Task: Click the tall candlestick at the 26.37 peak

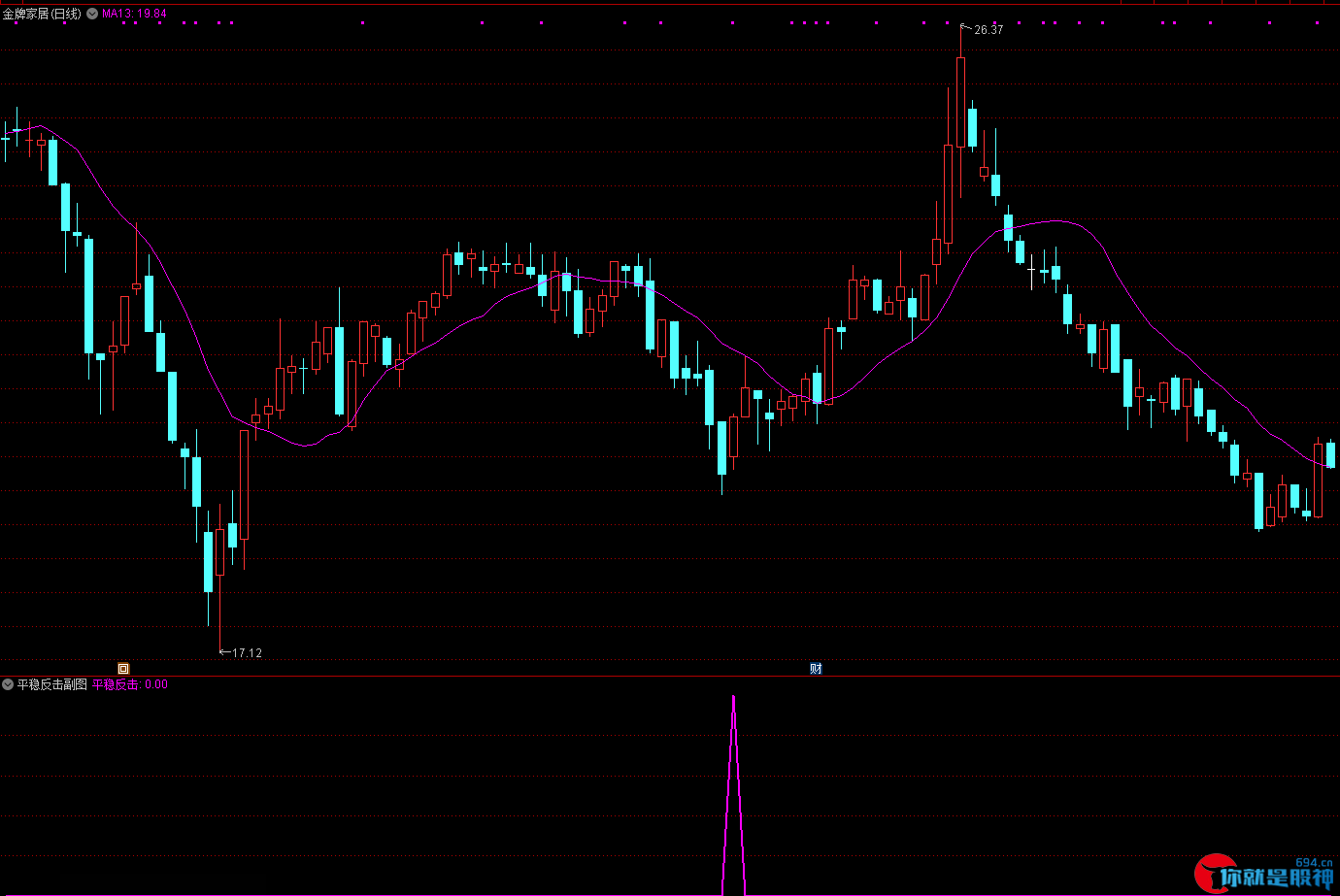Action: (960, 102)
